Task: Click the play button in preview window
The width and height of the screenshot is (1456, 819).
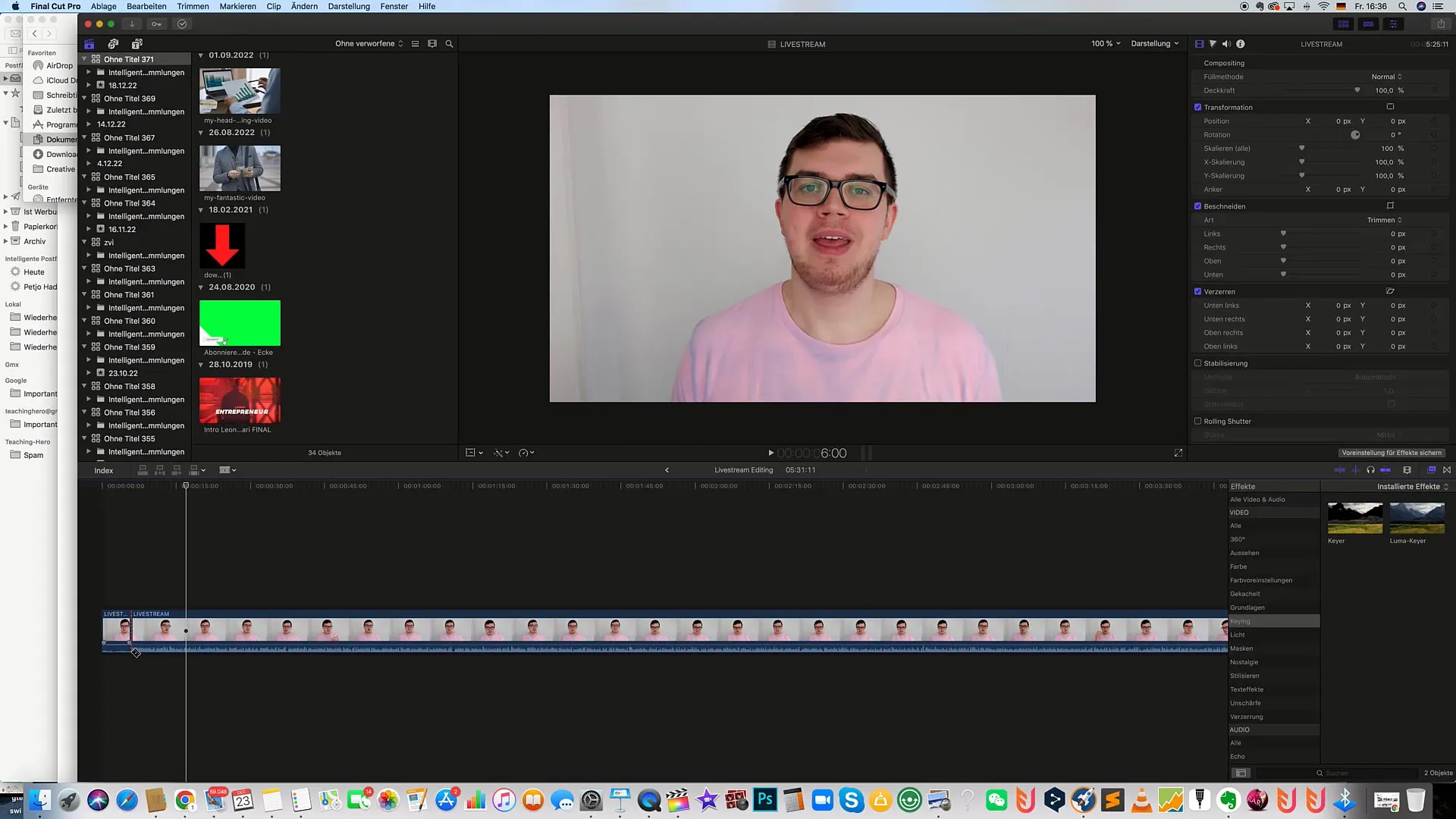Action: pyautogui.click(x=770, y=453)
